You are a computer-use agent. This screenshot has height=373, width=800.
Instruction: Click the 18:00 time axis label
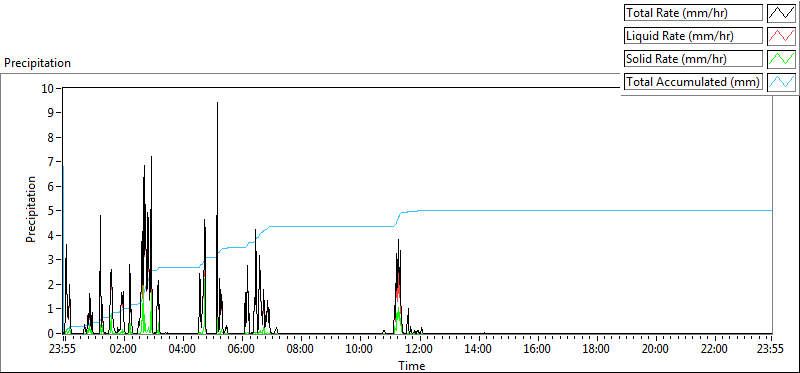(596, 349)
